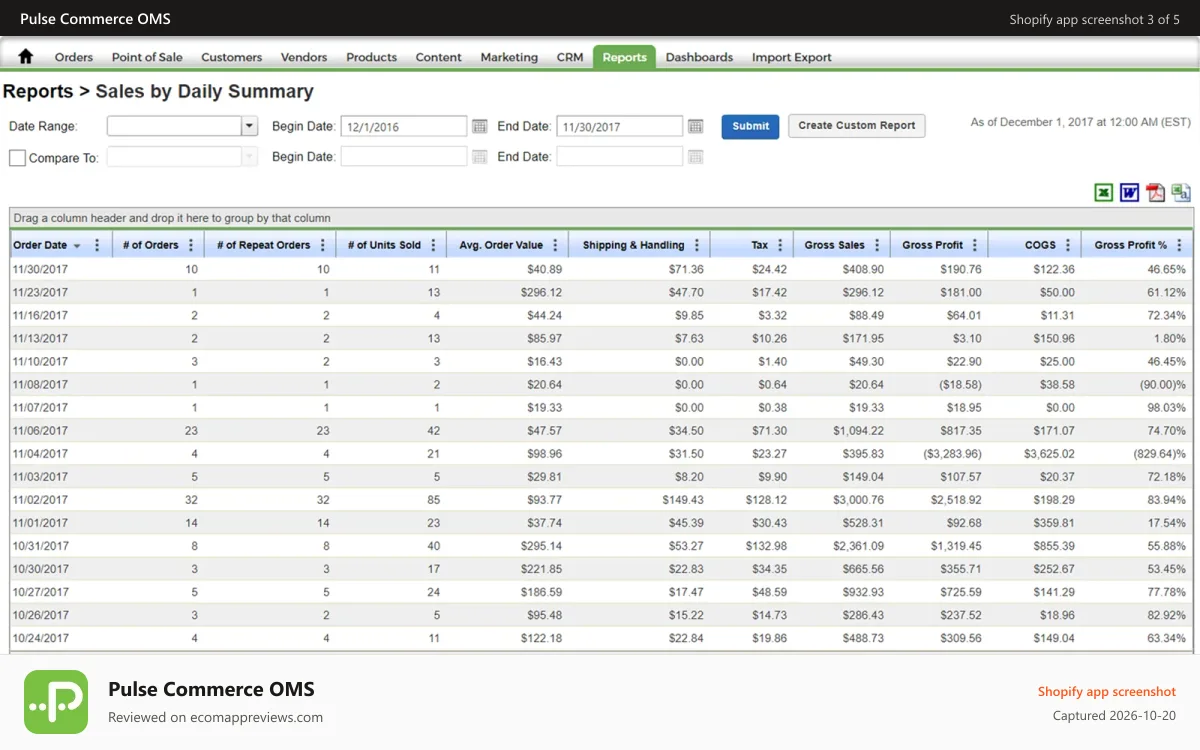
Task: Open the CRM menu
Action: (x=570, y=57)
